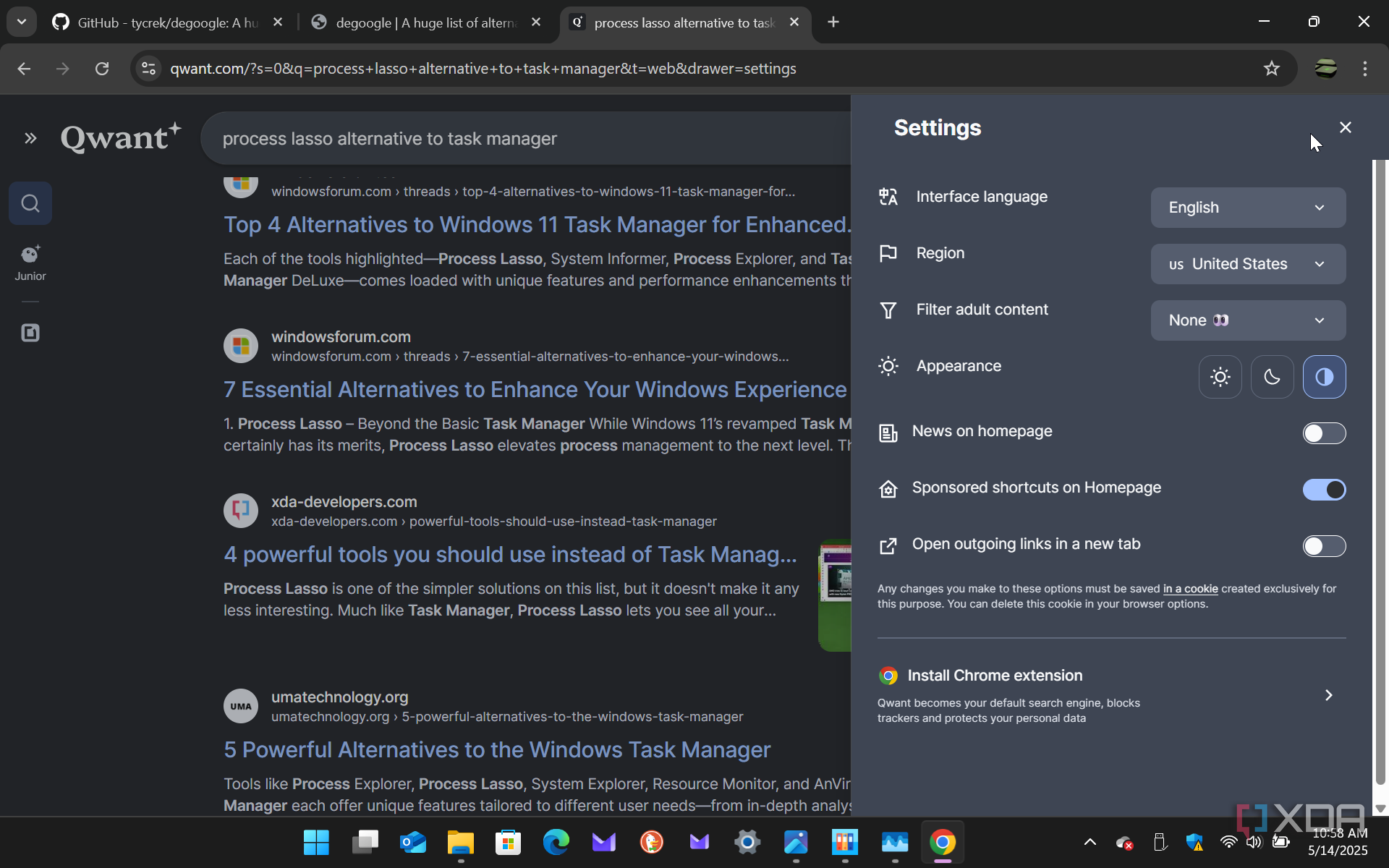Open File Explorer from taskbar
Screen dimensions: 1389x868
pos(460,842)
